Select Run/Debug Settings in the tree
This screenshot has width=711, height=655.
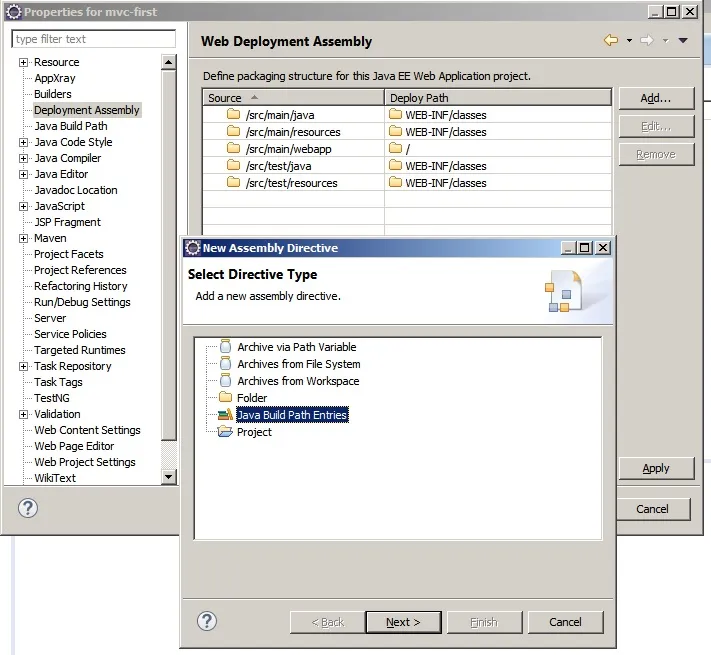pos(82,302)
